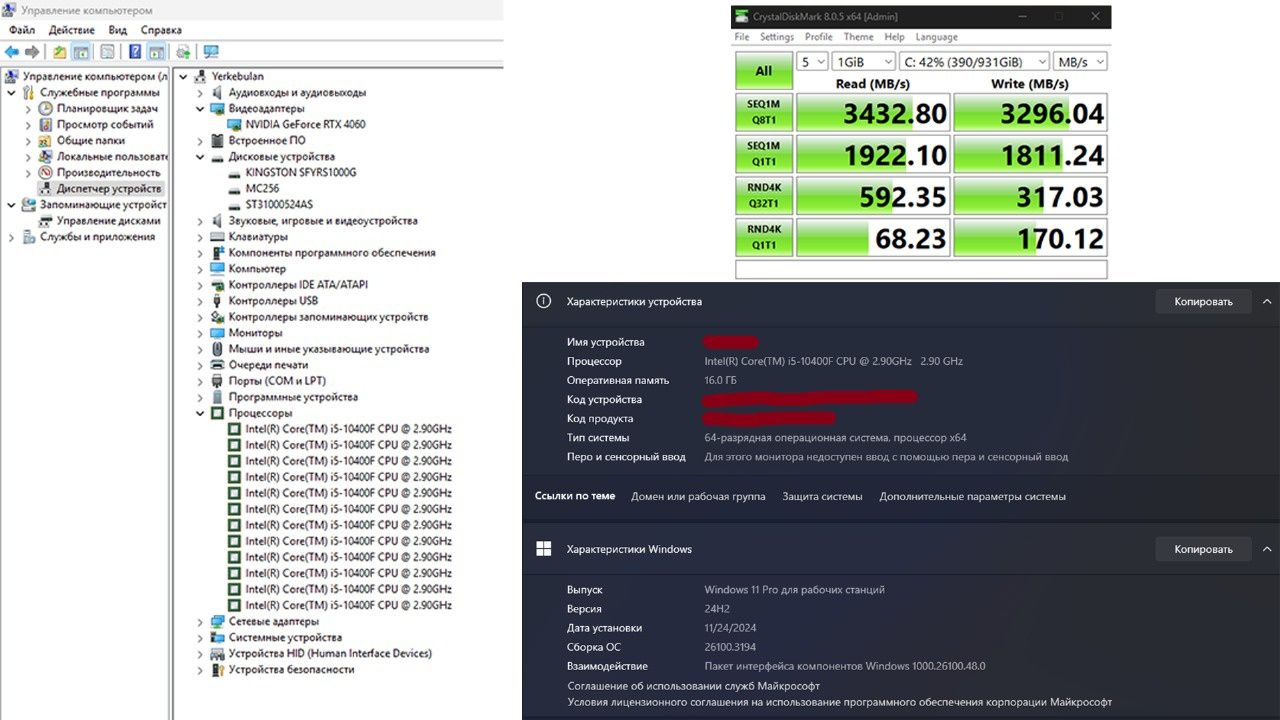
Task: Open the Файл menu in Computer Management
Action: (x=22, y=30)
